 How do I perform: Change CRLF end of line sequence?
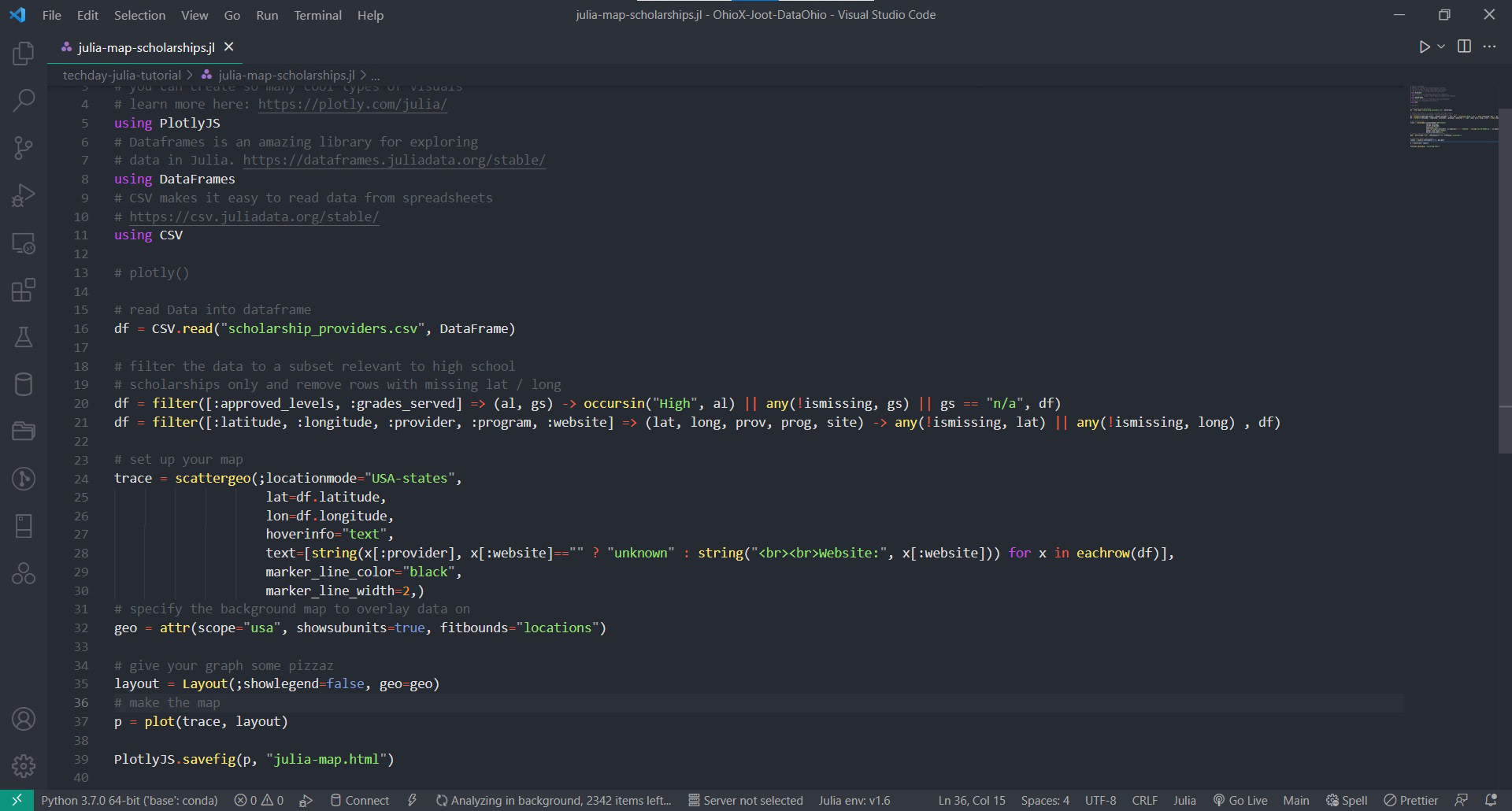pos(1144,800)
